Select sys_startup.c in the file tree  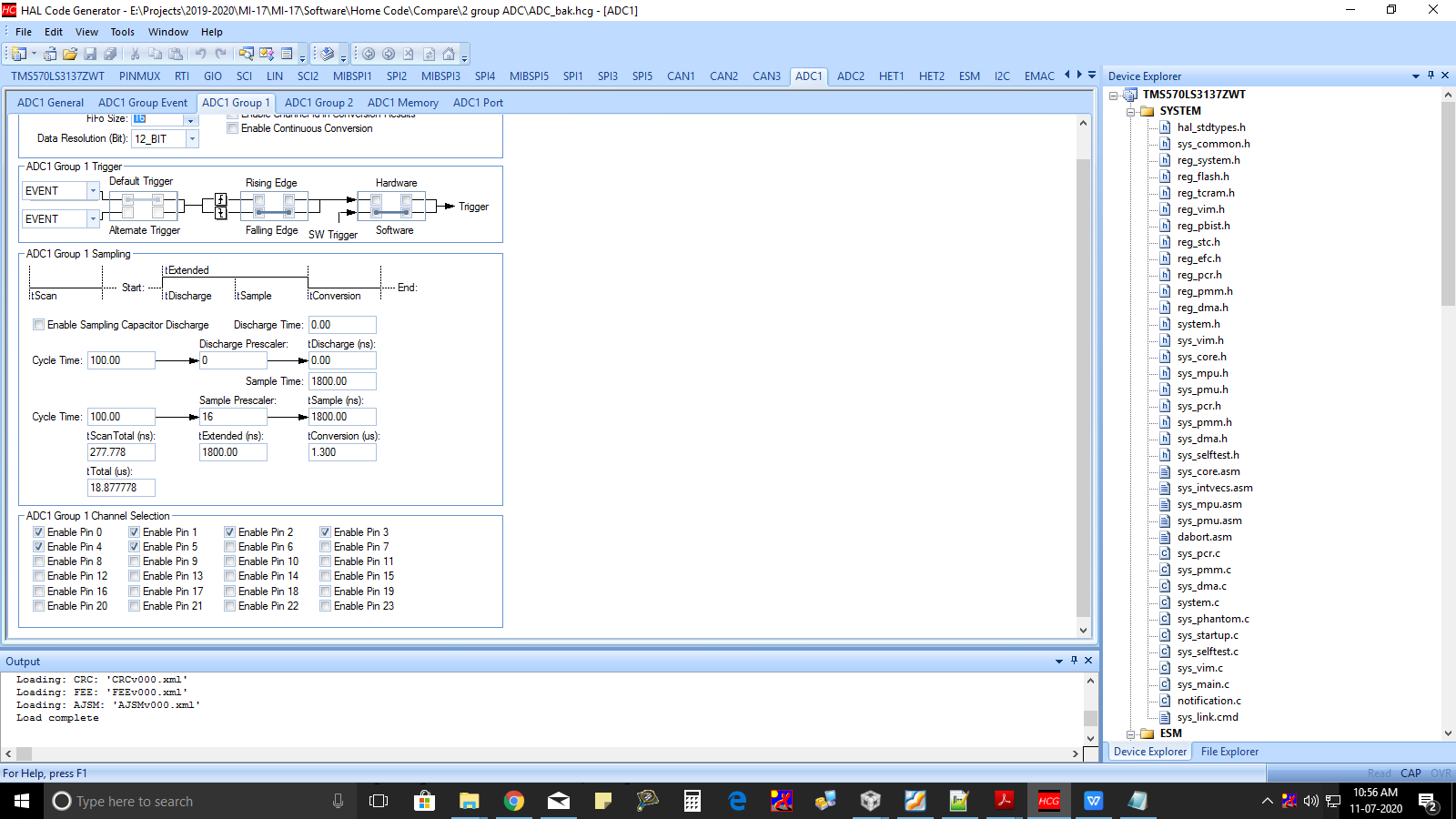pos(1208,635)
